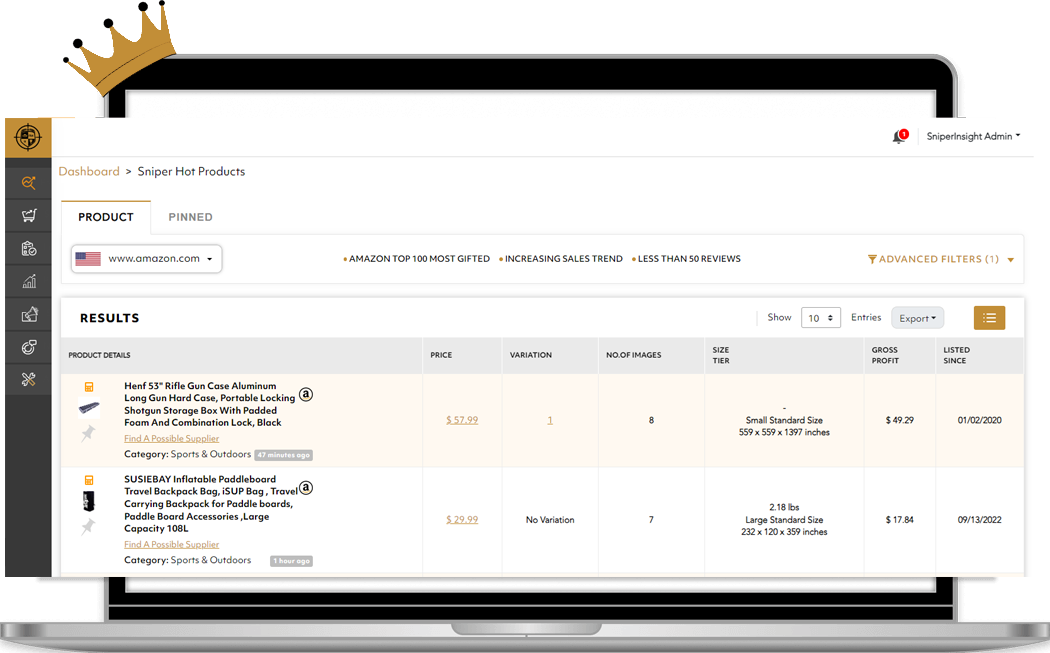The image size is (1050, 653).
Task: Open the bar chart analytics sidebar icon
Action: (x=28, y=281)
